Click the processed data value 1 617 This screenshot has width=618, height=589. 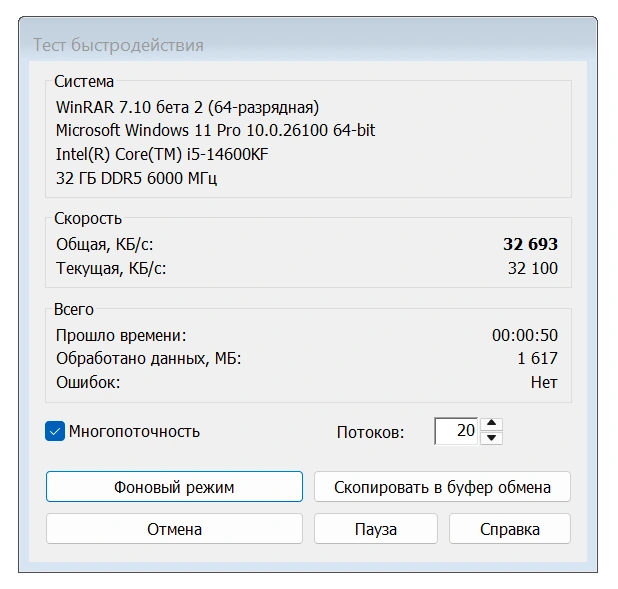point(537,358)
